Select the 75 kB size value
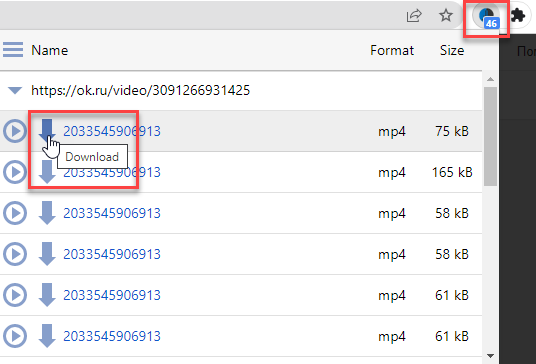 pos(452,131)
